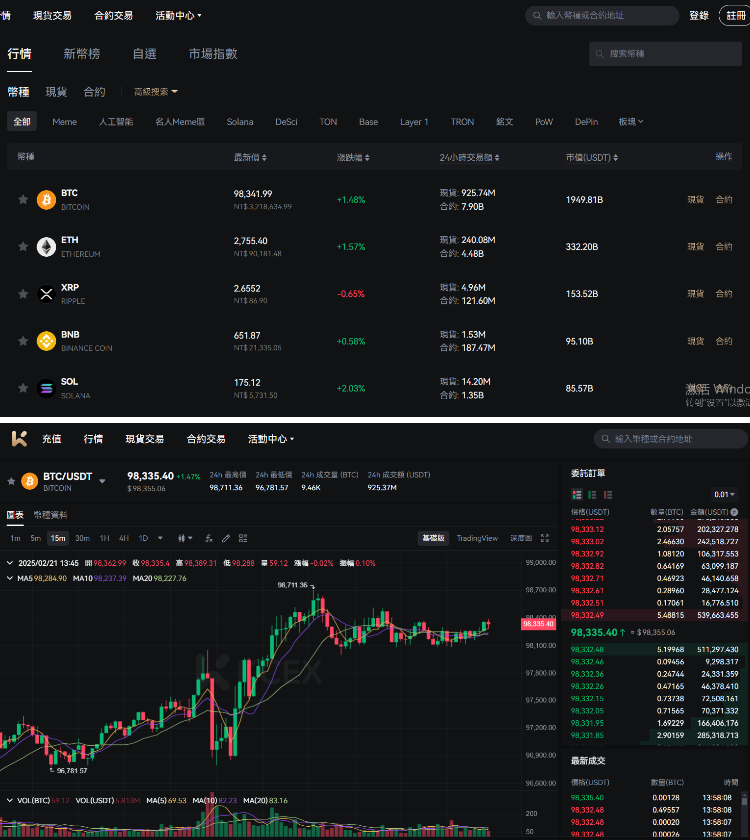750x840 pixels.
Task: Star XRP row as favorite
Action: click(x=23, y=294)
